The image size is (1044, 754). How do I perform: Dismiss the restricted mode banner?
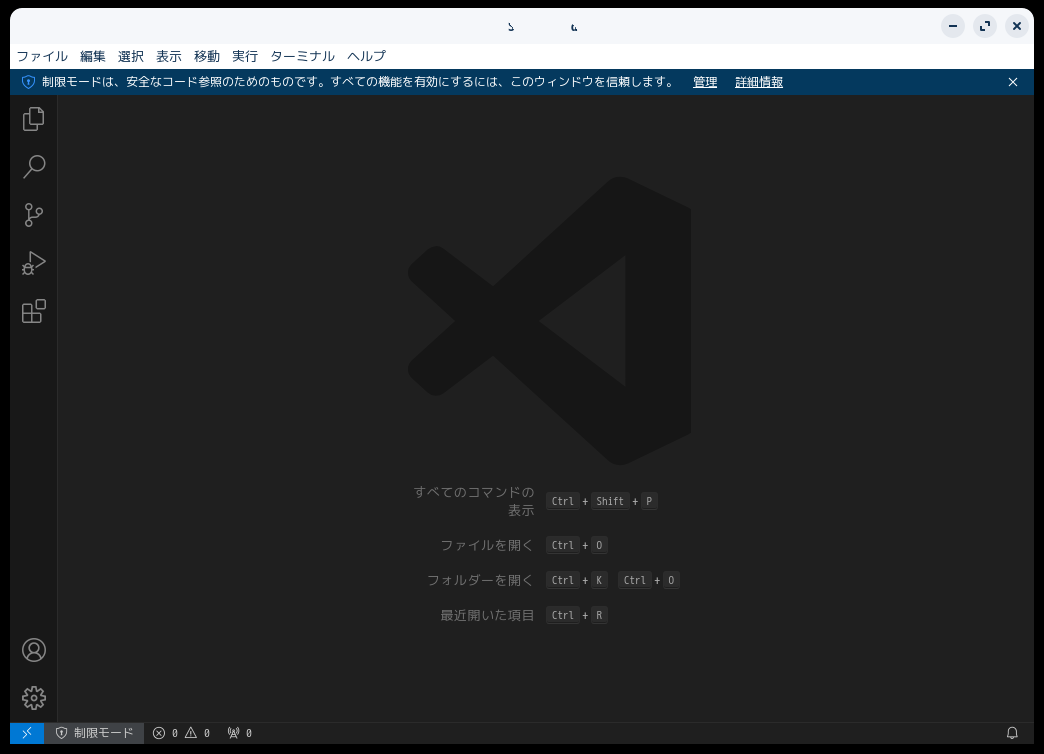coord(1013,82)
